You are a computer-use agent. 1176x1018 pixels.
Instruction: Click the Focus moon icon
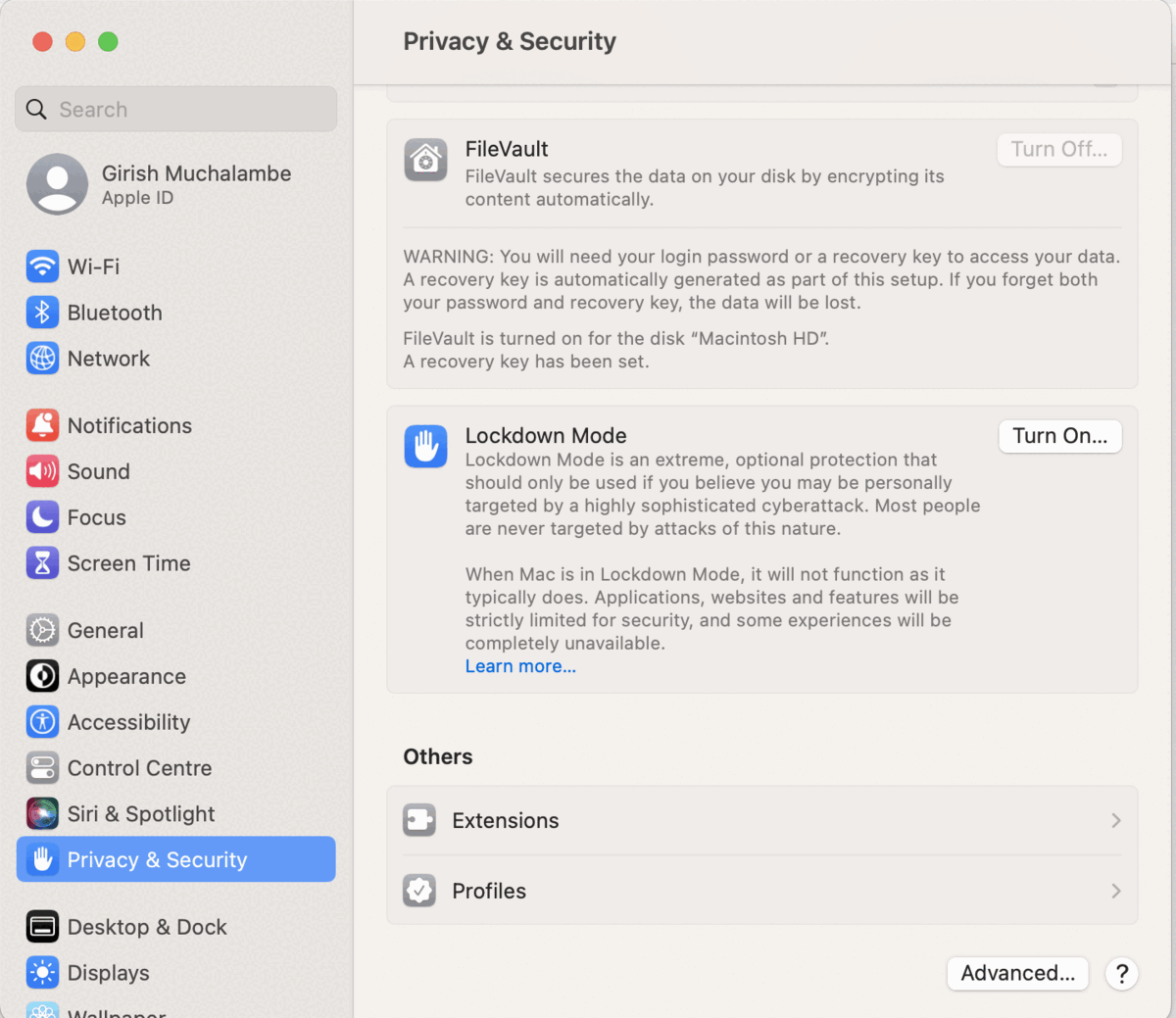(x=42, y=517)
